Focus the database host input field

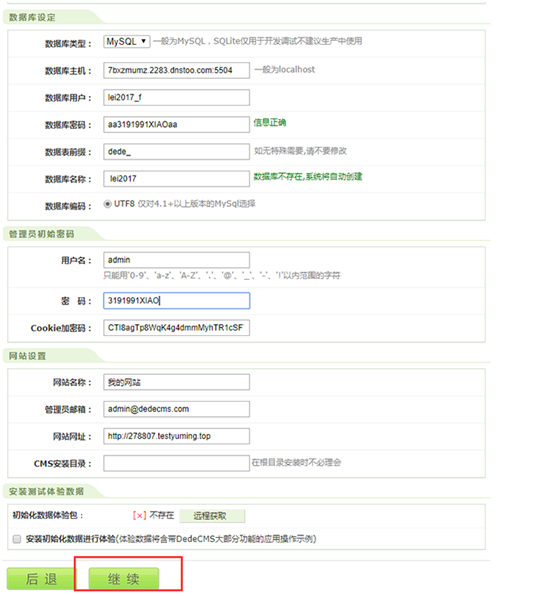176,70
